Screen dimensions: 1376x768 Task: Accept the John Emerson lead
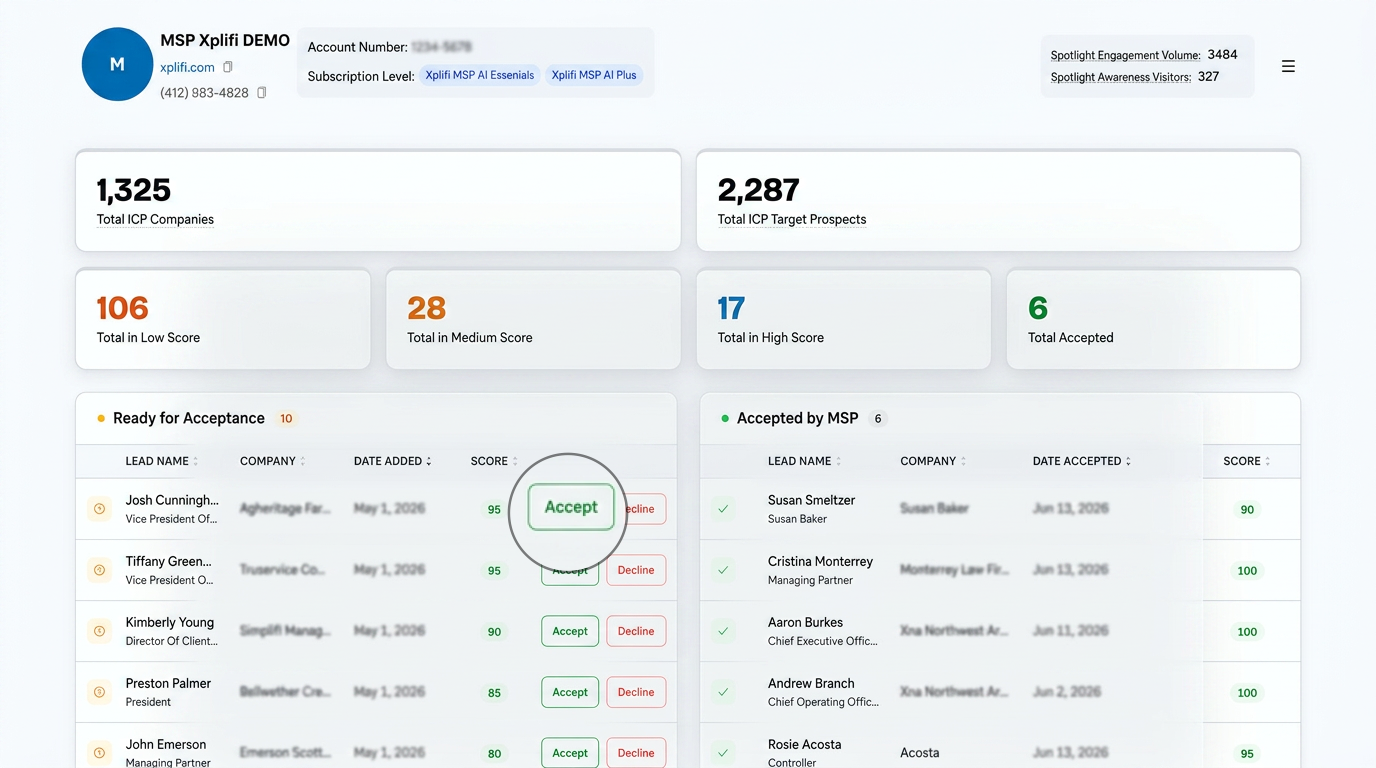(x=570, y=753)
